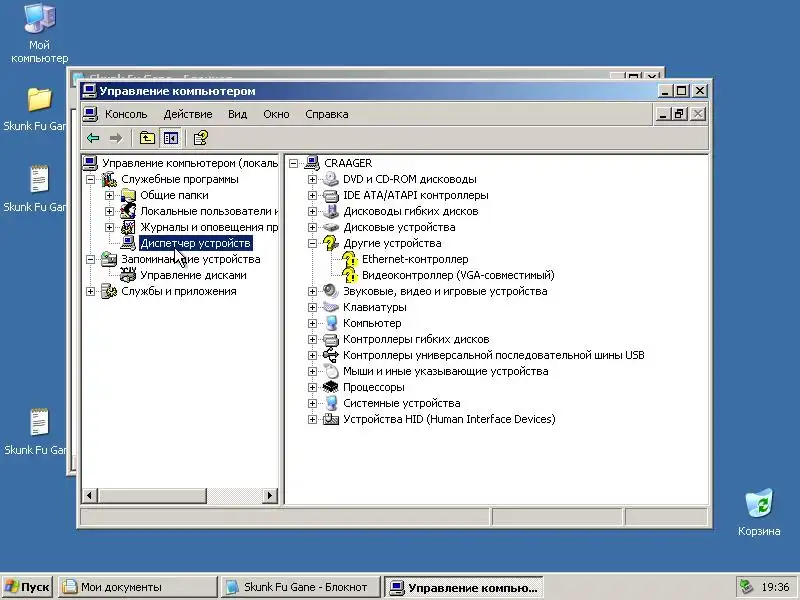Click the Компьютер monitor icon in device list
800x600 pixels.
click(x=331, y=323)
